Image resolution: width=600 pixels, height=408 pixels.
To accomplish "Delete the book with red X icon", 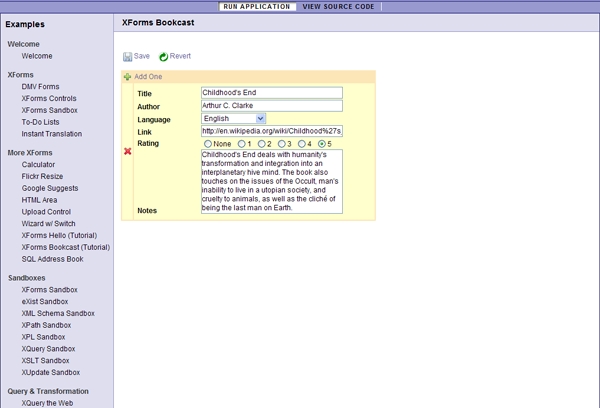I will point(127,152).
